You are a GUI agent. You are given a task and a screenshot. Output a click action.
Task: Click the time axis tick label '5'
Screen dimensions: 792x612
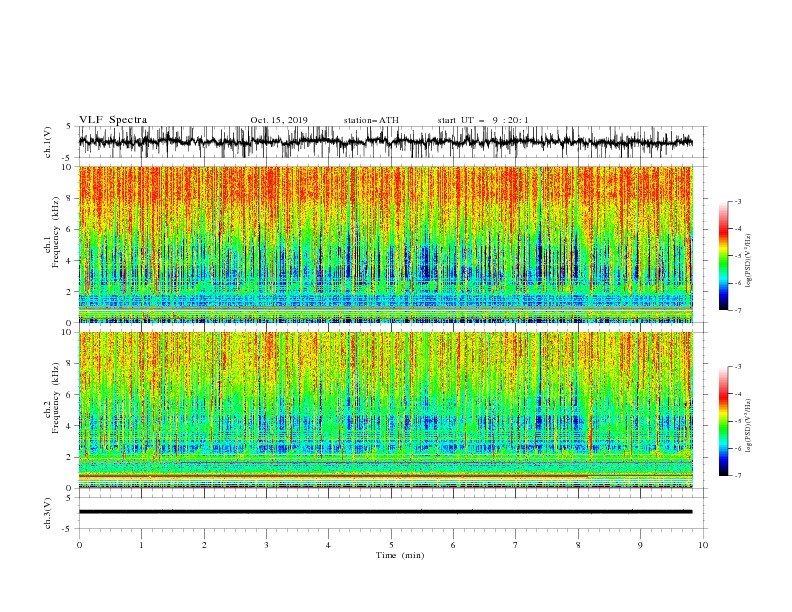click(391, 545)
